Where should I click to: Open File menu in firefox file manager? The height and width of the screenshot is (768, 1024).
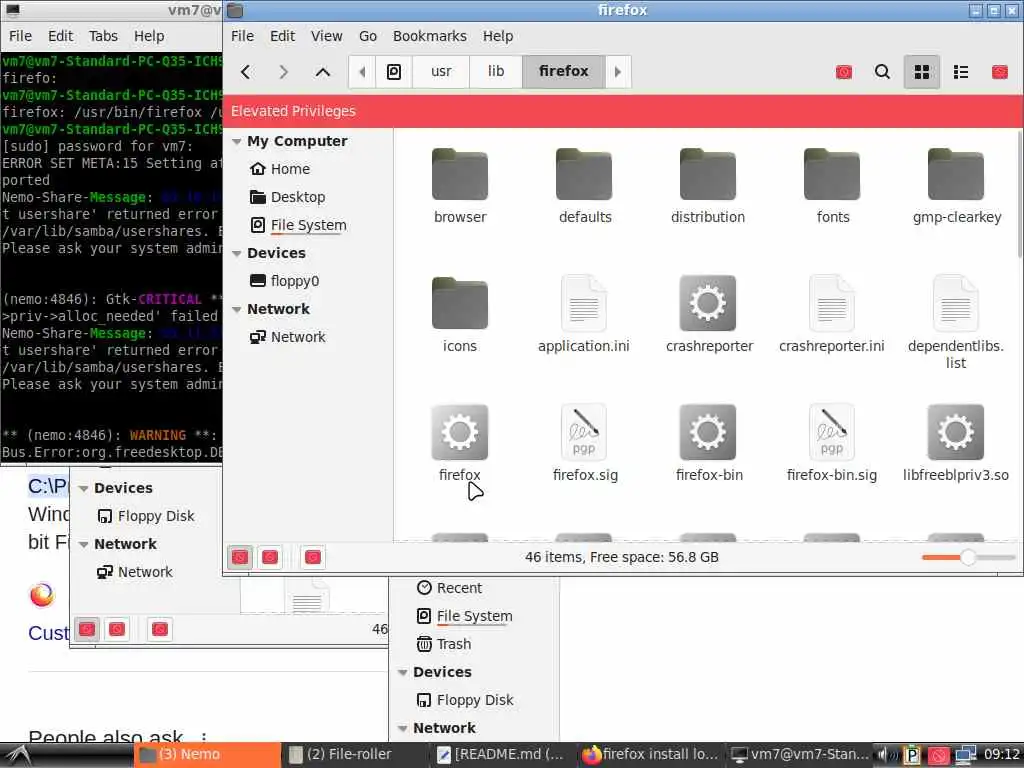pyautogui.click(x=242, y=36)
